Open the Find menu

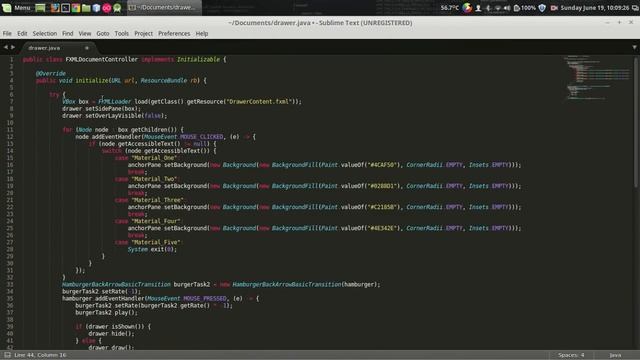(x=67, y=33)
